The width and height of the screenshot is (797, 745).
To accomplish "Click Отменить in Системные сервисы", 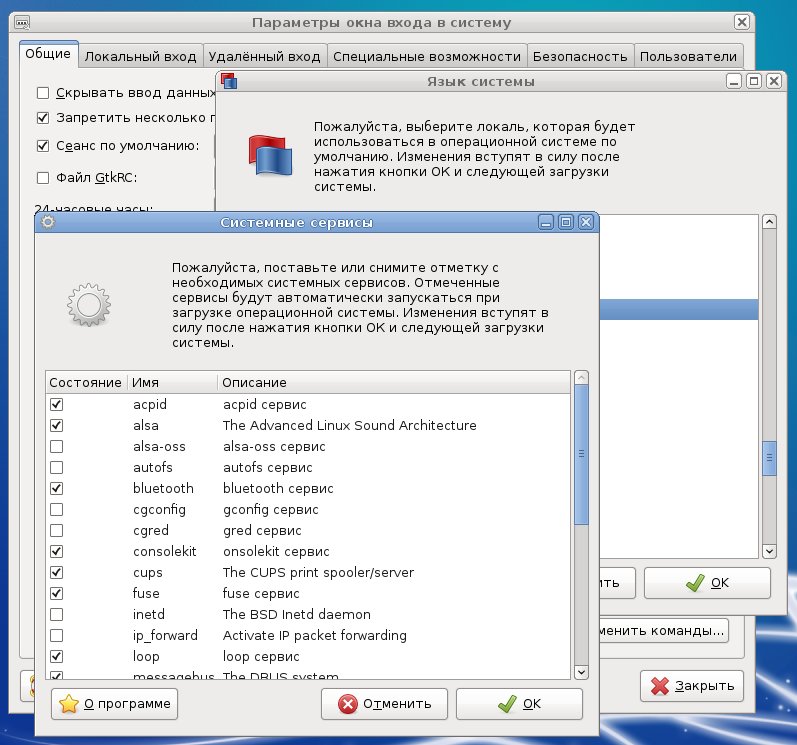I will pyautogui.click(x=384, y=704).
